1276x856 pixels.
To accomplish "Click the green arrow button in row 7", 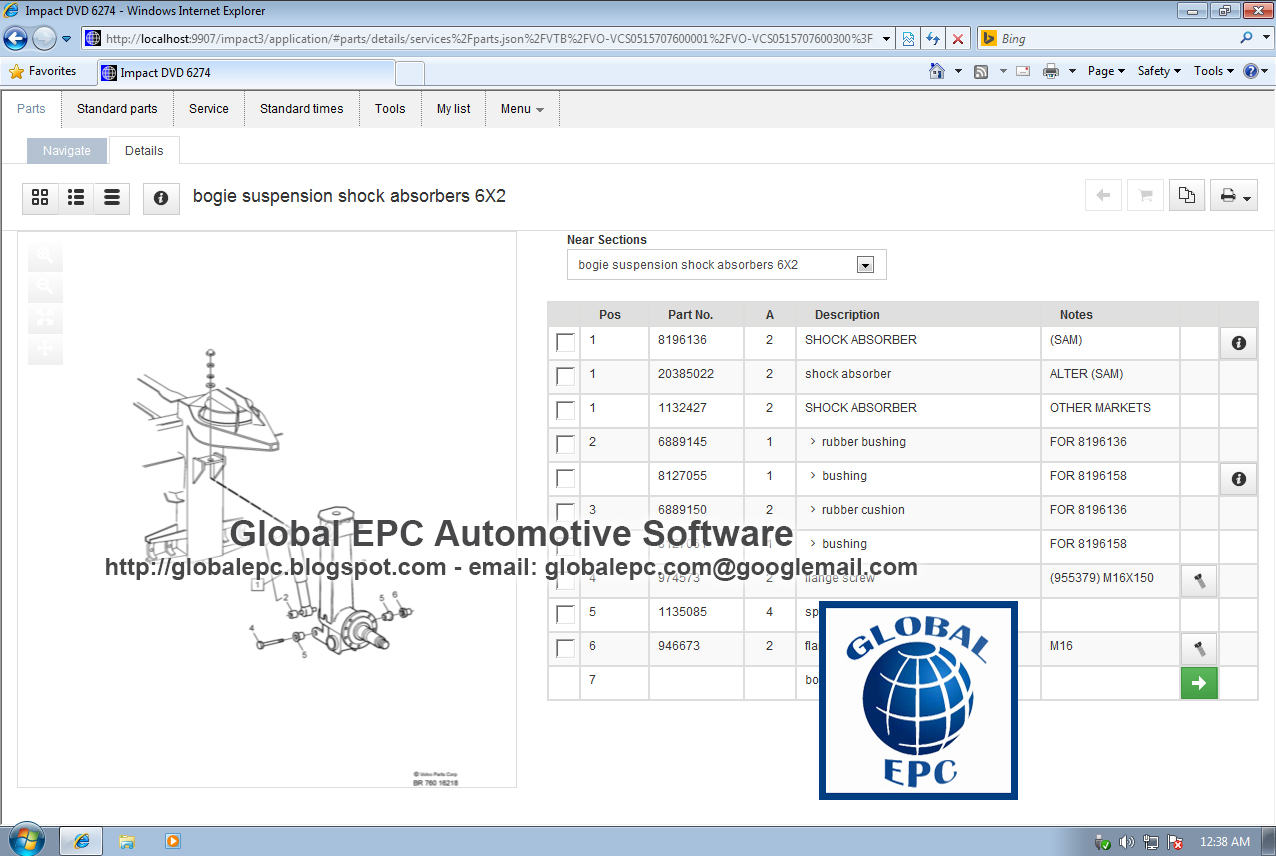I will [1199, 683].
